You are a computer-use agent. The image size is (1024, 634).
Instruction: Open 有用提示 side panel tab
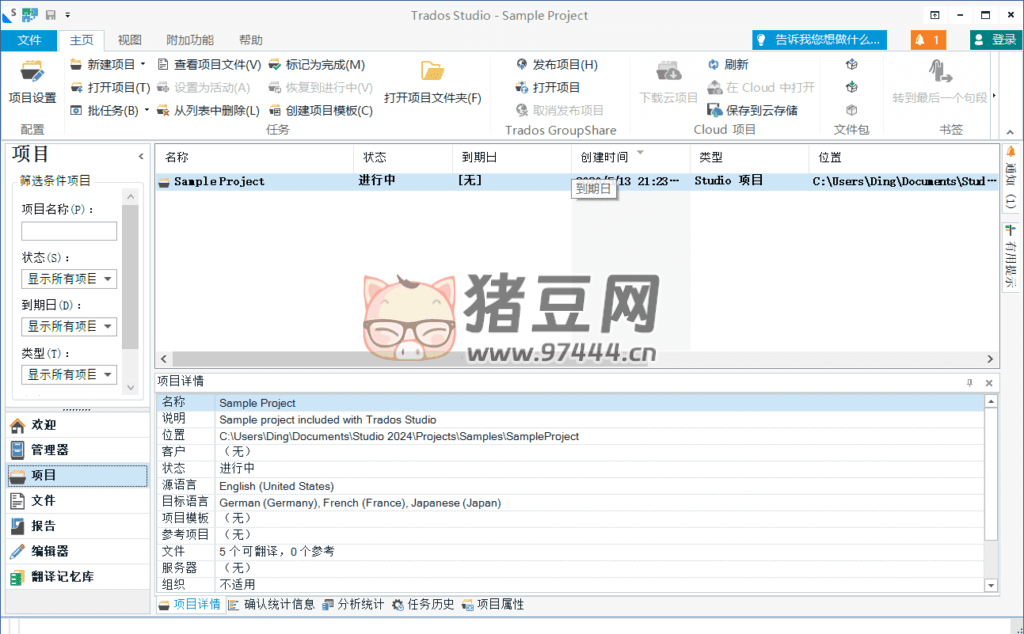pos(1010,256)
